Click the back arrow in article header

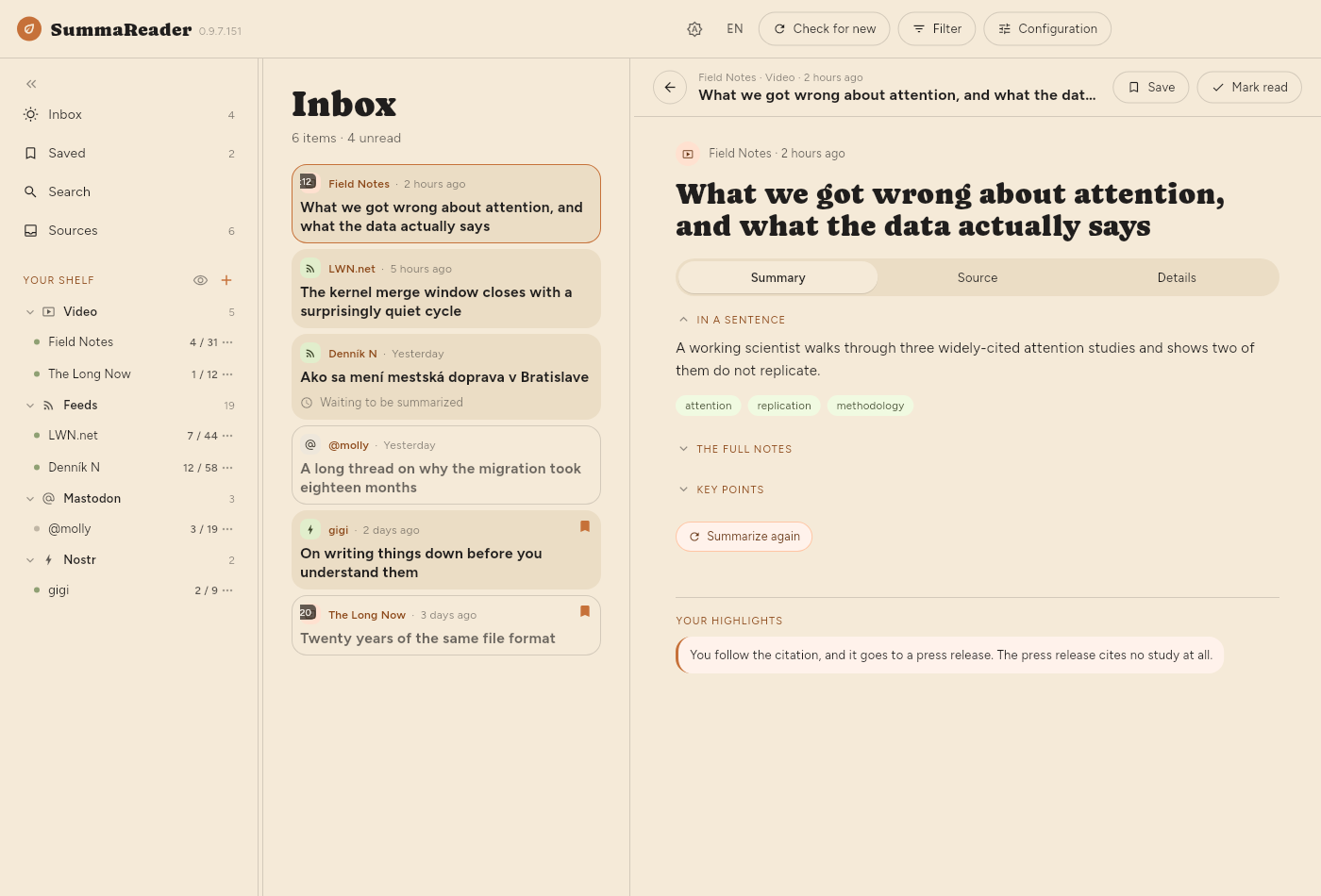[x=670, y=88]
